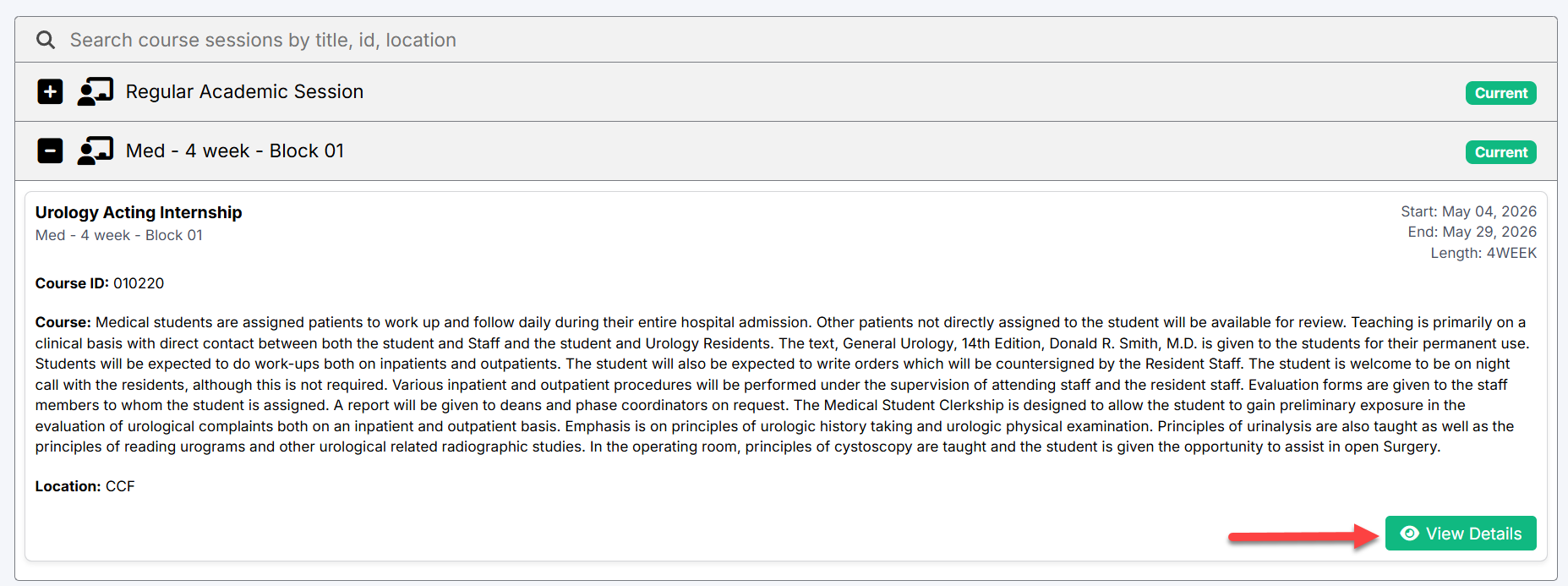Click the End: May 29, 2026 date

point(1472,232)
